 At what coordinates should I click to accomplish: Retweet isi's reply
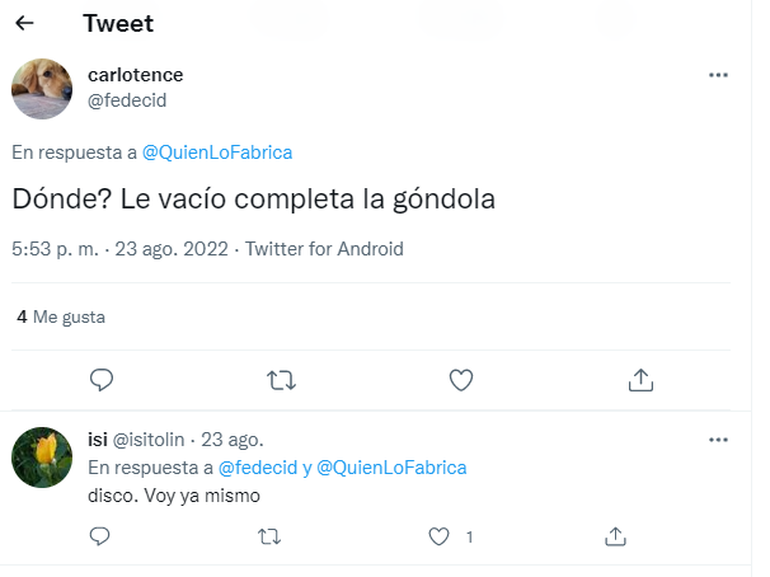pyautogui.click(x=269, y=537)
